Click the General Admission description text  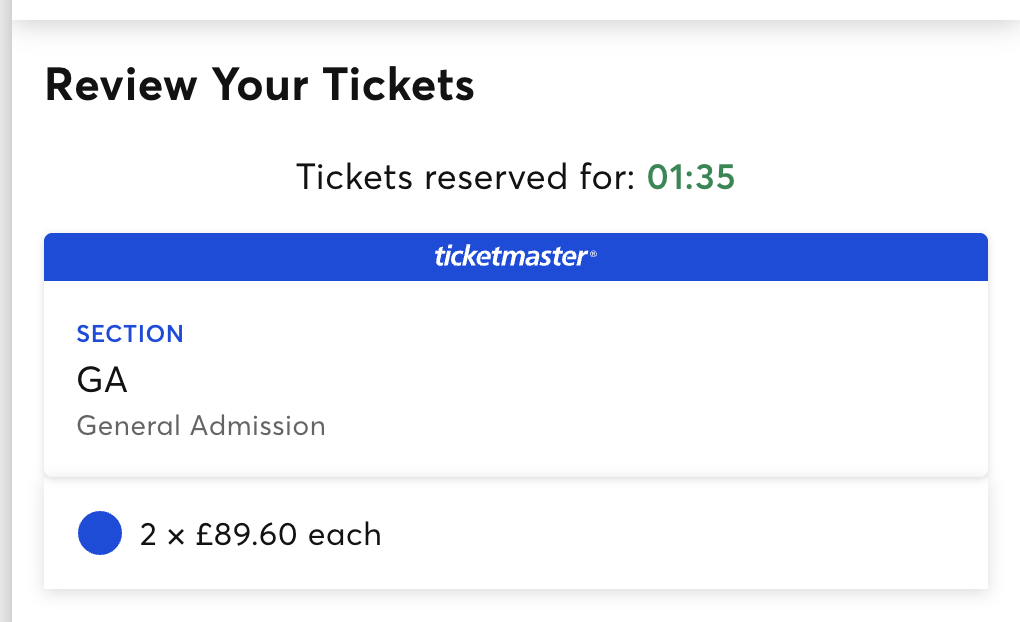tap(201, 426)
